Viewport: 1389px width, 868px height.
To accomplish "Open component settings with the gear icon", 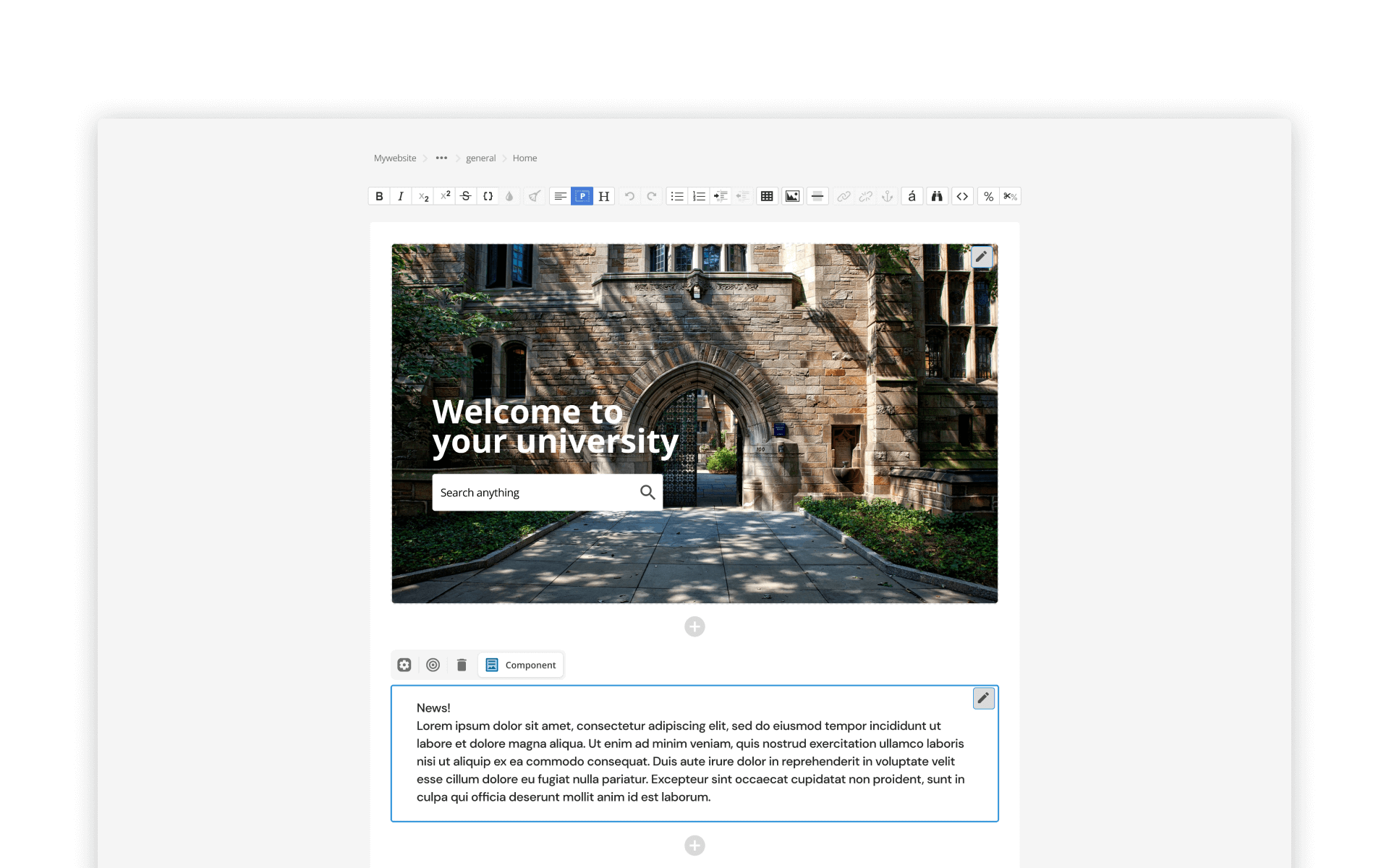I will tap(404, 665).
